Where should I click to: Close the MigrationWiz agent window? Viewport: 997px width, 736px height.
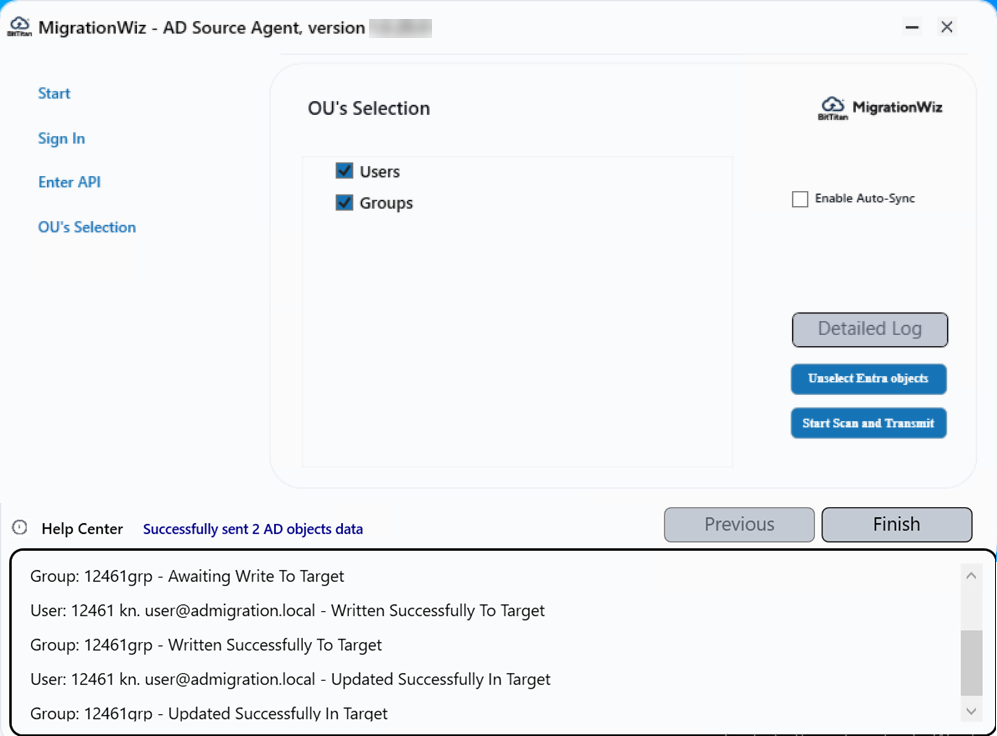947,27
